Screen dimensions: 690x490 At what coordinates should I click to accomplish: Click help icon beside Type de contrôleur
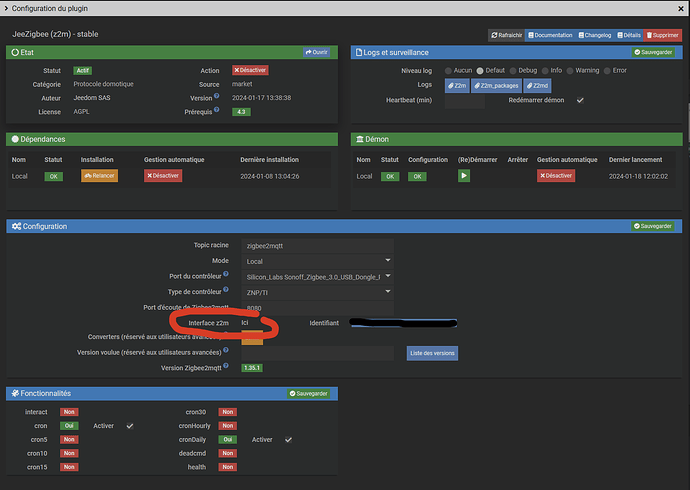226,289
